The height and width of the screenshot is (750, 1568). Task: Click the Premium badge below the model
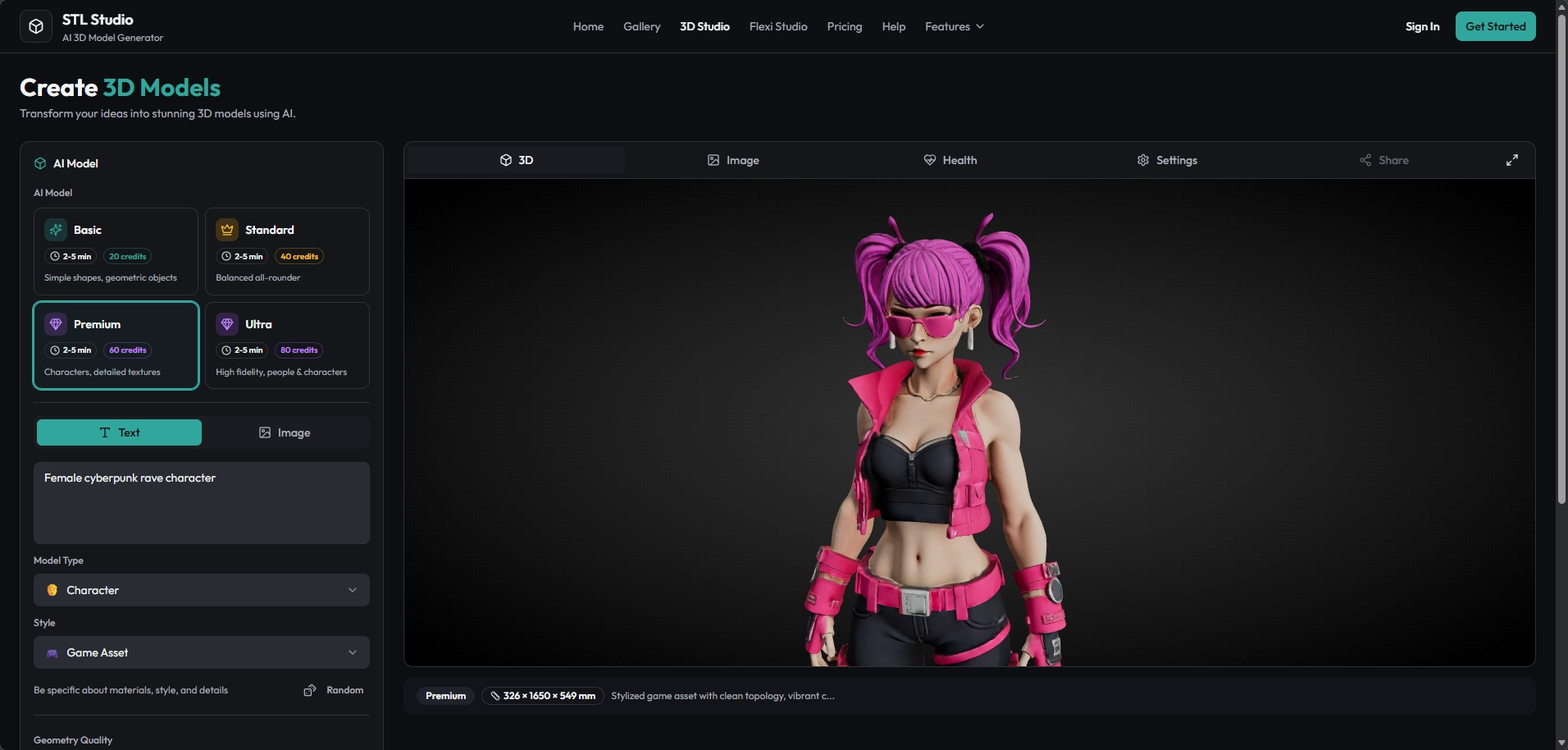[445, 695]
